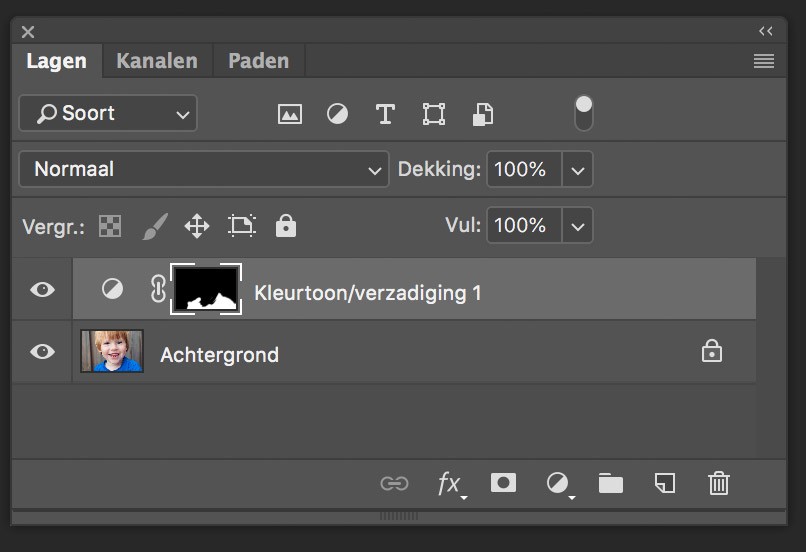Add a layer style with fx icon
This screenshot has width=806, height=552.
tap(450, 484)
